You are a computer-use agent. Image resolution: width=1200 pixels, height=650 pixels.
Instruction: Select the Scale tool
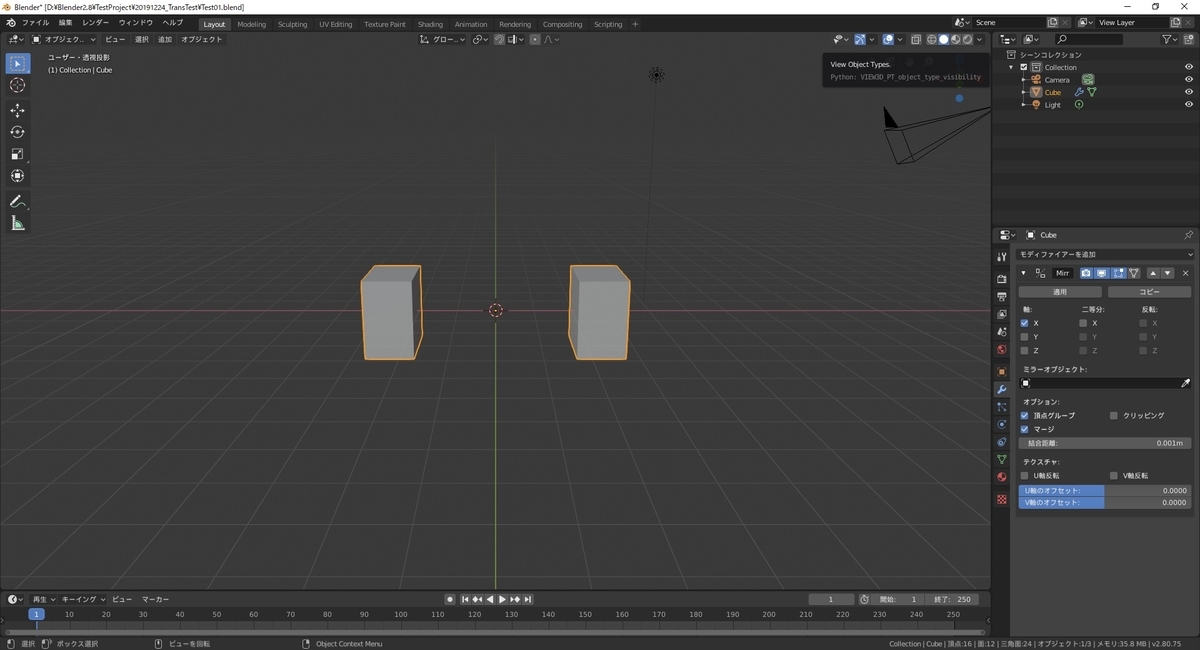point(17,154)
